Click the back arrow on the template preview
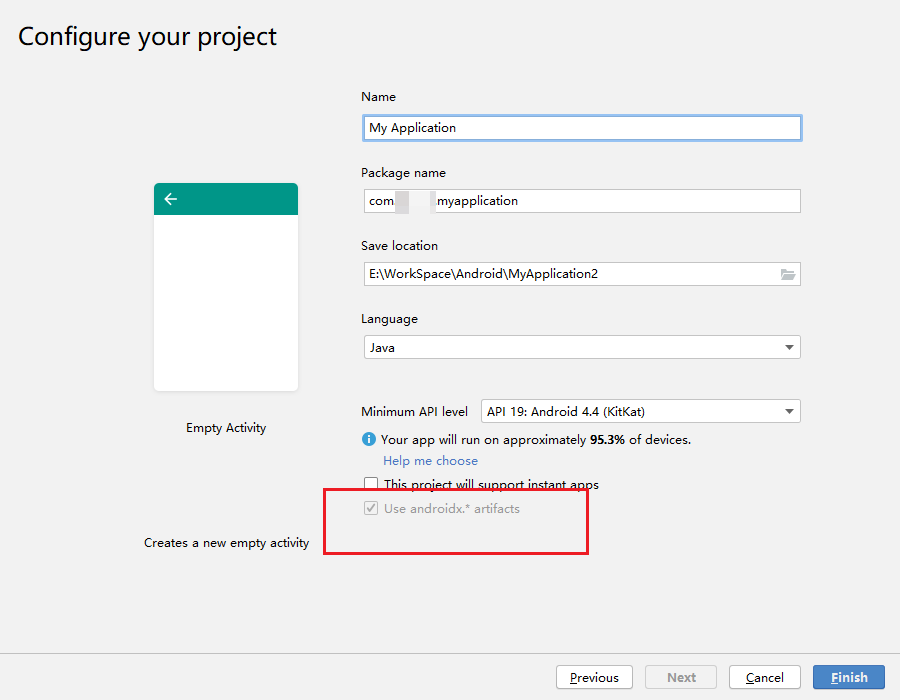900x700 pixels. point(170,199)
